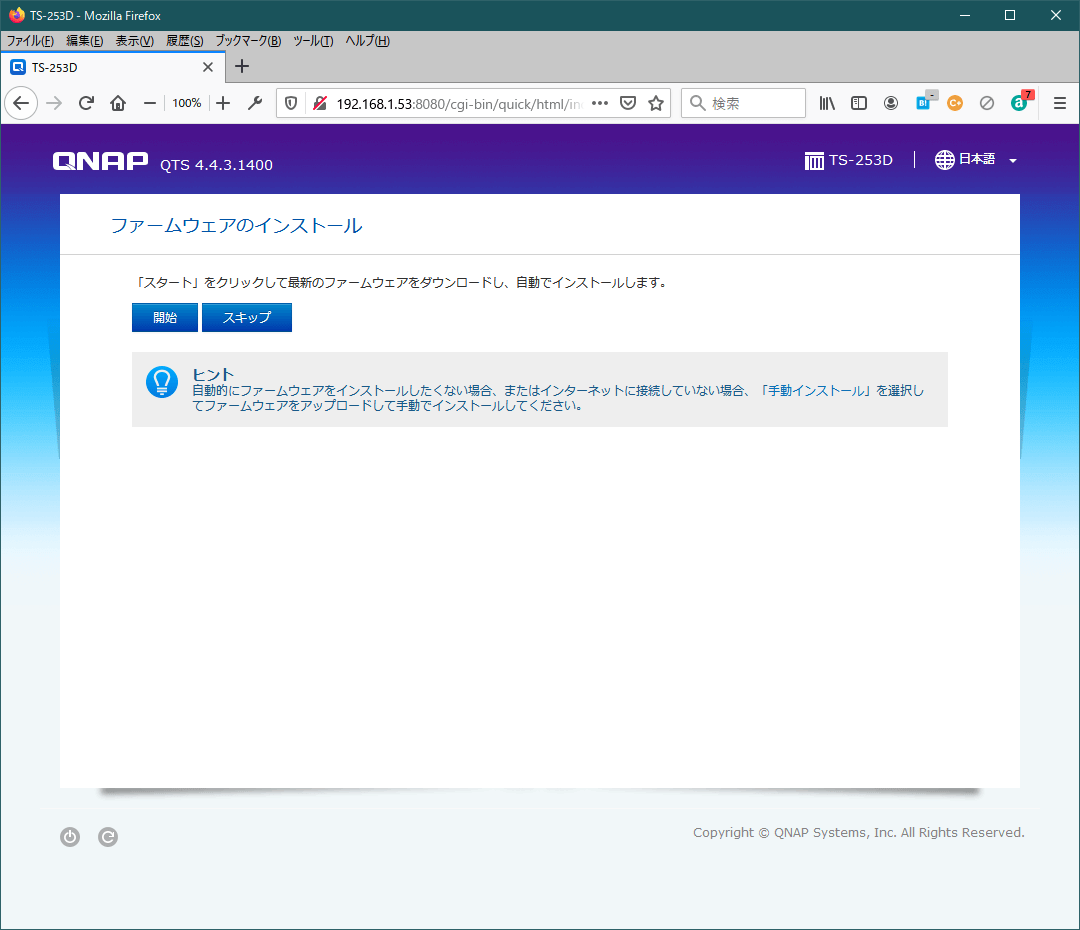This screenshot has width=1080, height=930.
Task: Open Firefox hamburger application menu
Action: coord(1060,103)
